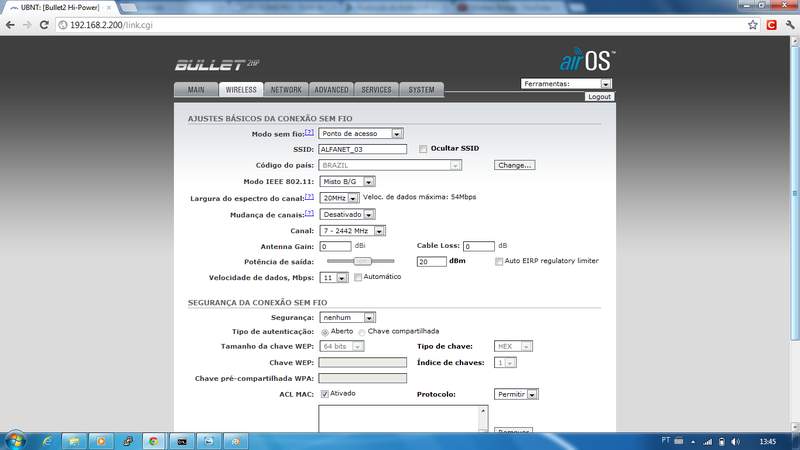
Task: Open Windows Explorer folder on taskbar
Action: click(74, 441)
